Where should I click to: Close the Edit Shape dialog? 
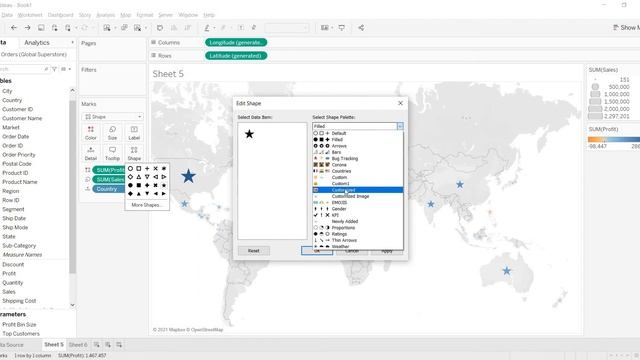400,103
